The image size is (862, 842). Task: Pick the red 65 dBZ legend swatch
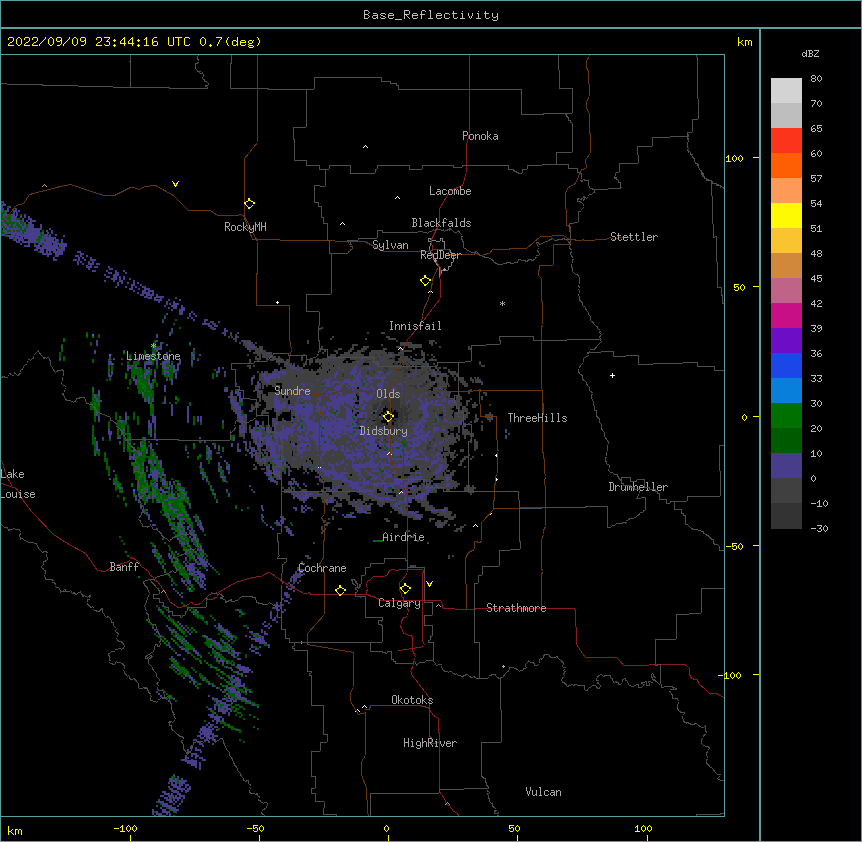tap(786, 140)
